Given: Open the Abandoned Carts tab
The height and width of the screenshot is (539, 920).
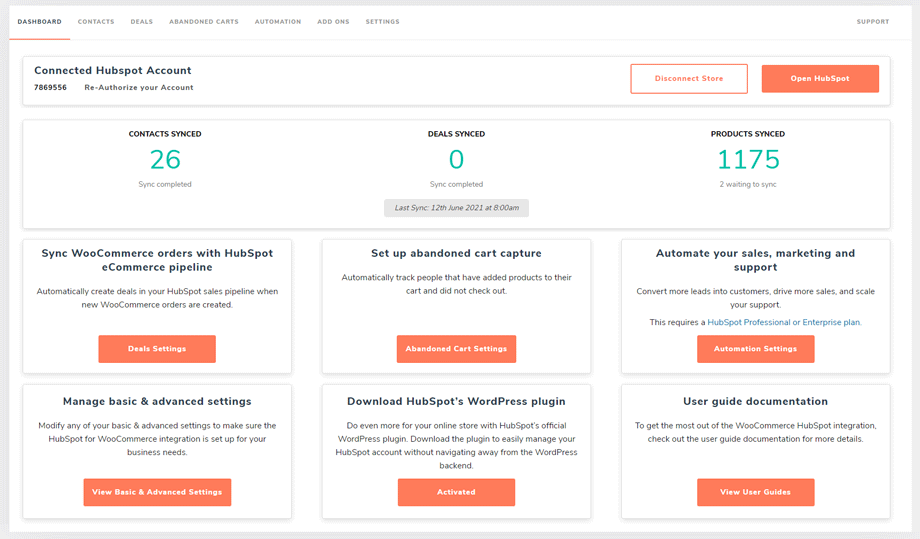Looking at the screenshot, I should click(x=204, y=22).
